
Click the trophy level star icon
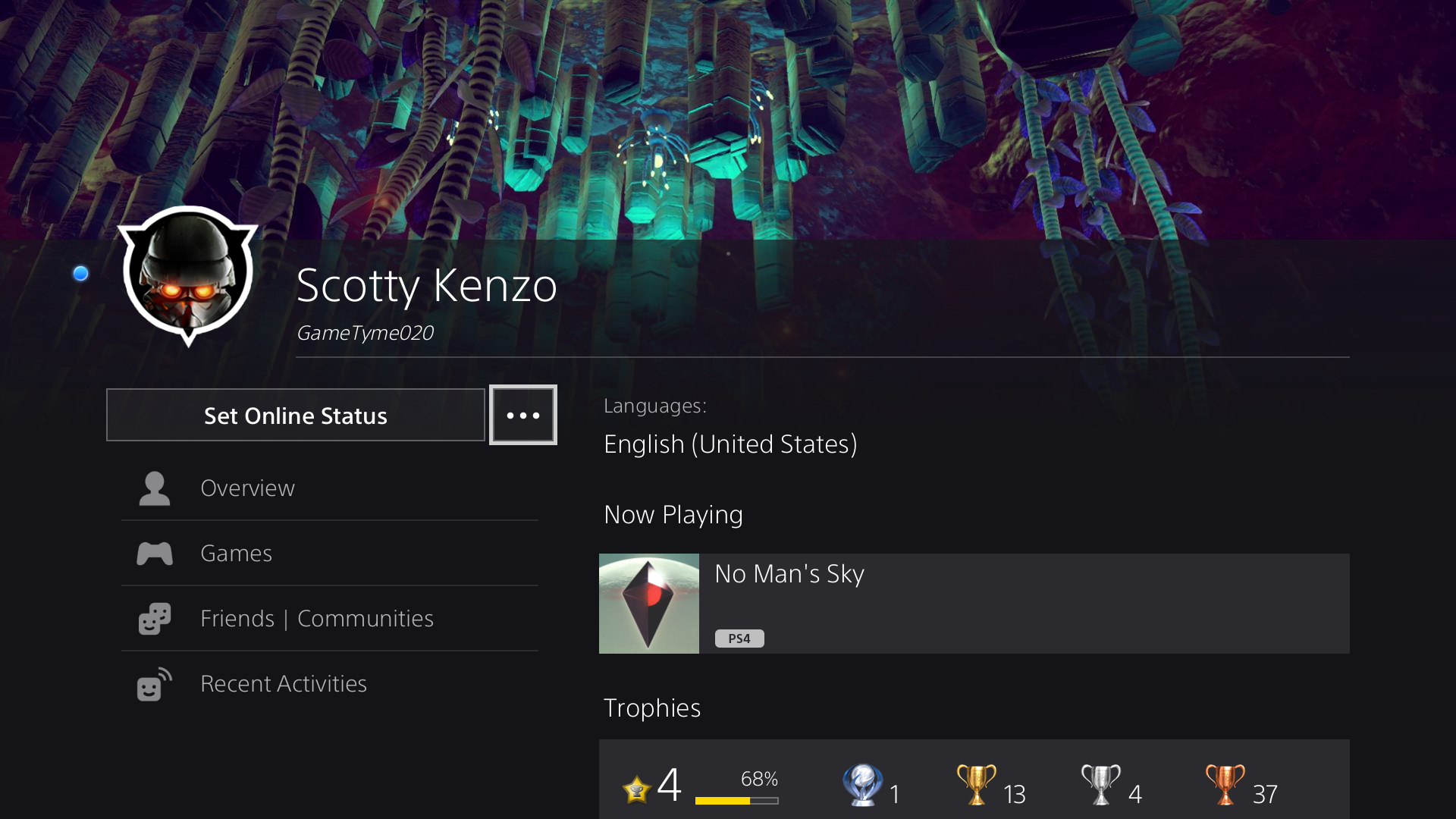point(636,789)
